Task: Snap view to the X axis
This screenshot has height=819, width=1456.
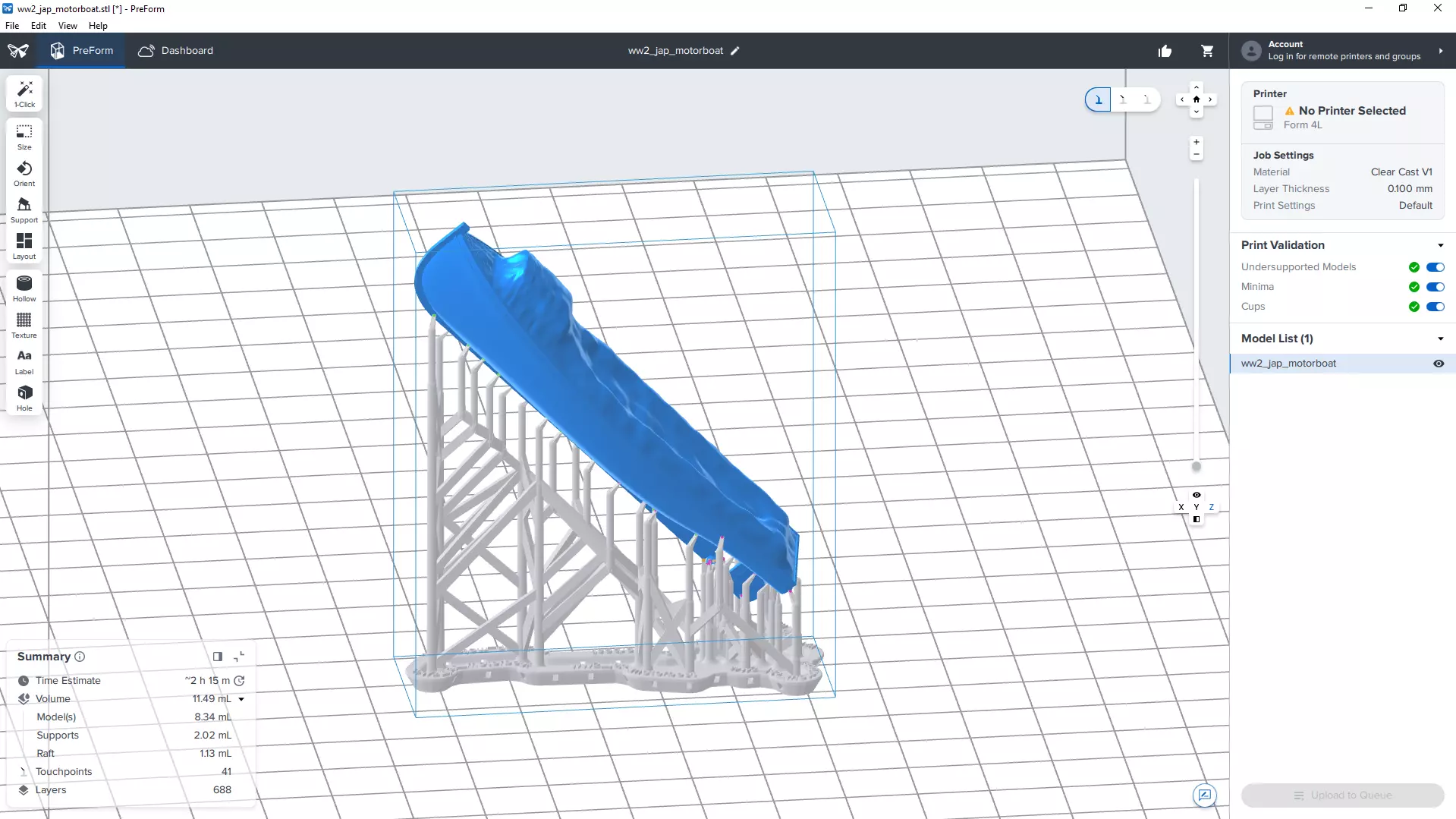Action: point(1181,507)
